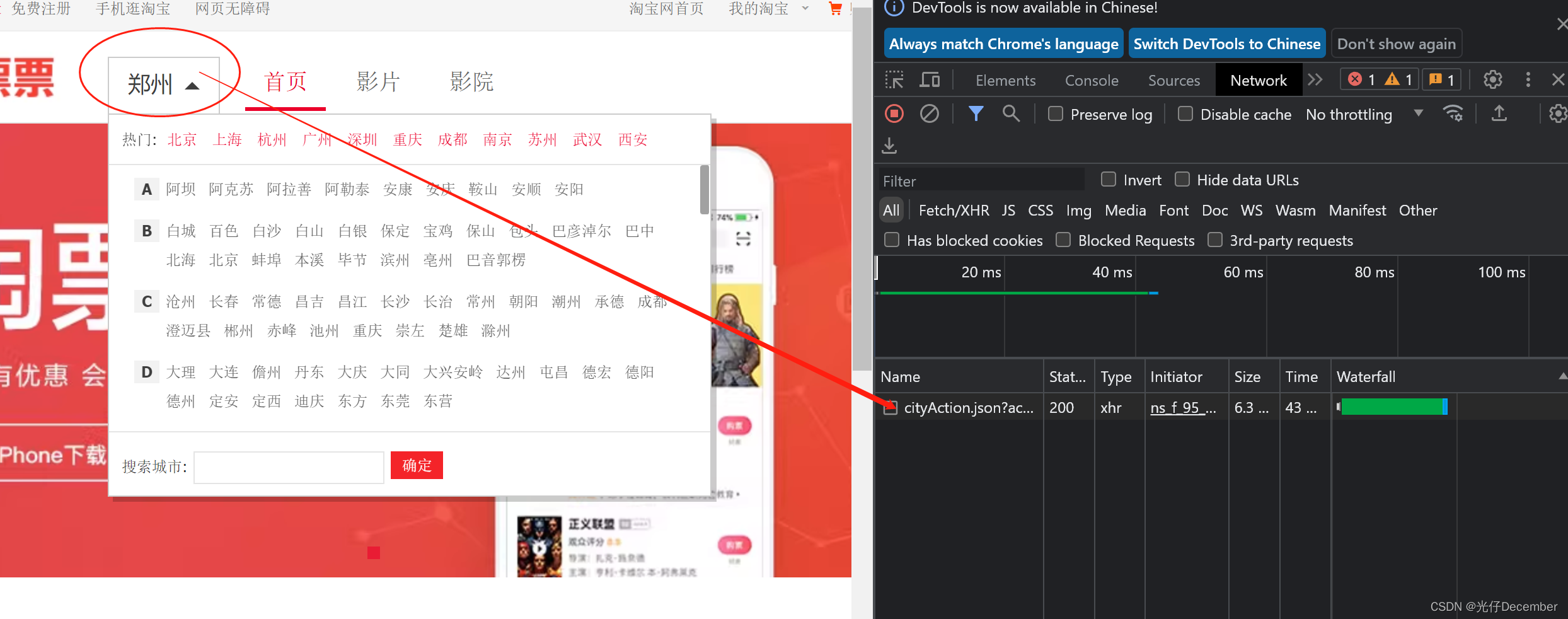The height and width of the screenshot is (619, 1568).
Task: Sort by Waterfall column arrow
Action: (1562, 376)
